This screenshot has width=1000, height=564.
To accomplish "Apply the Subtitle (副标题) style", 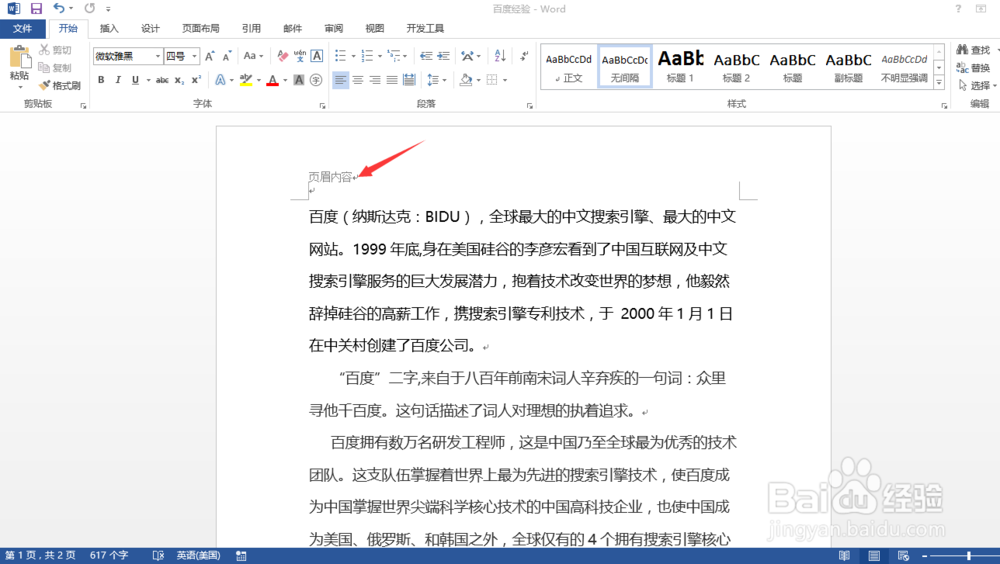I will coord(849,66).
